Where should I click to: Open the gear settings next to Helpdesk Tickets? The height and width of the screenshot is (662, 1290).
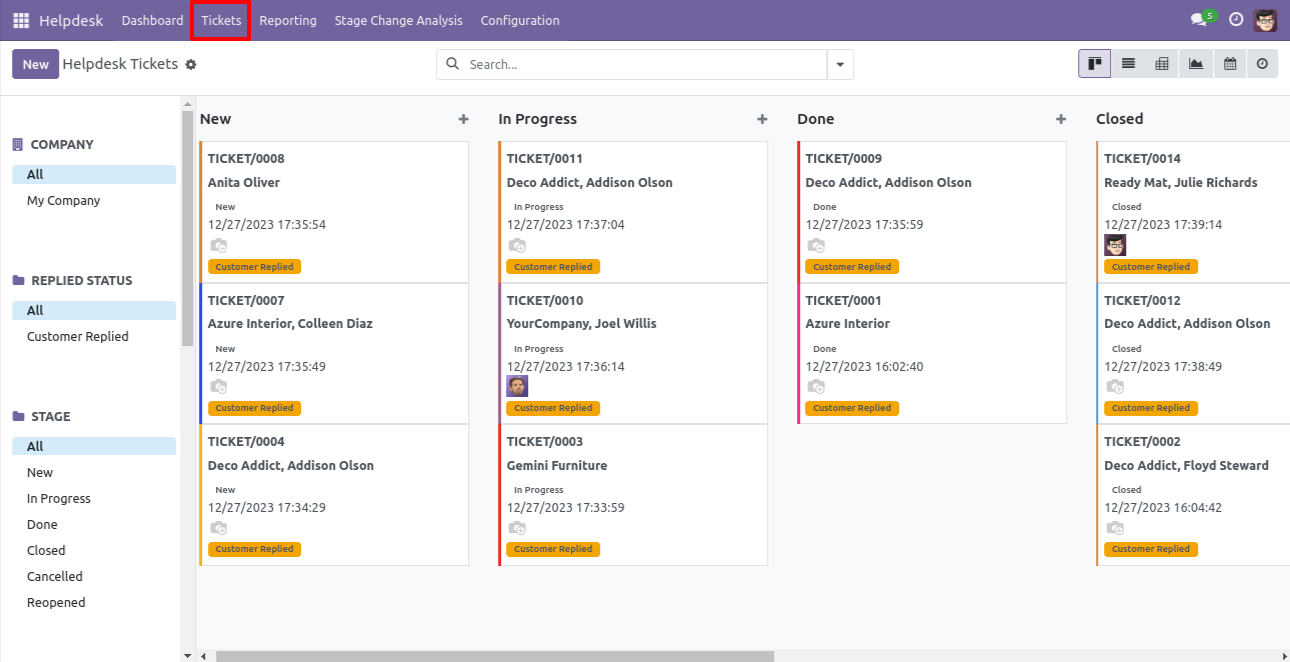click(x=191, y=64)
